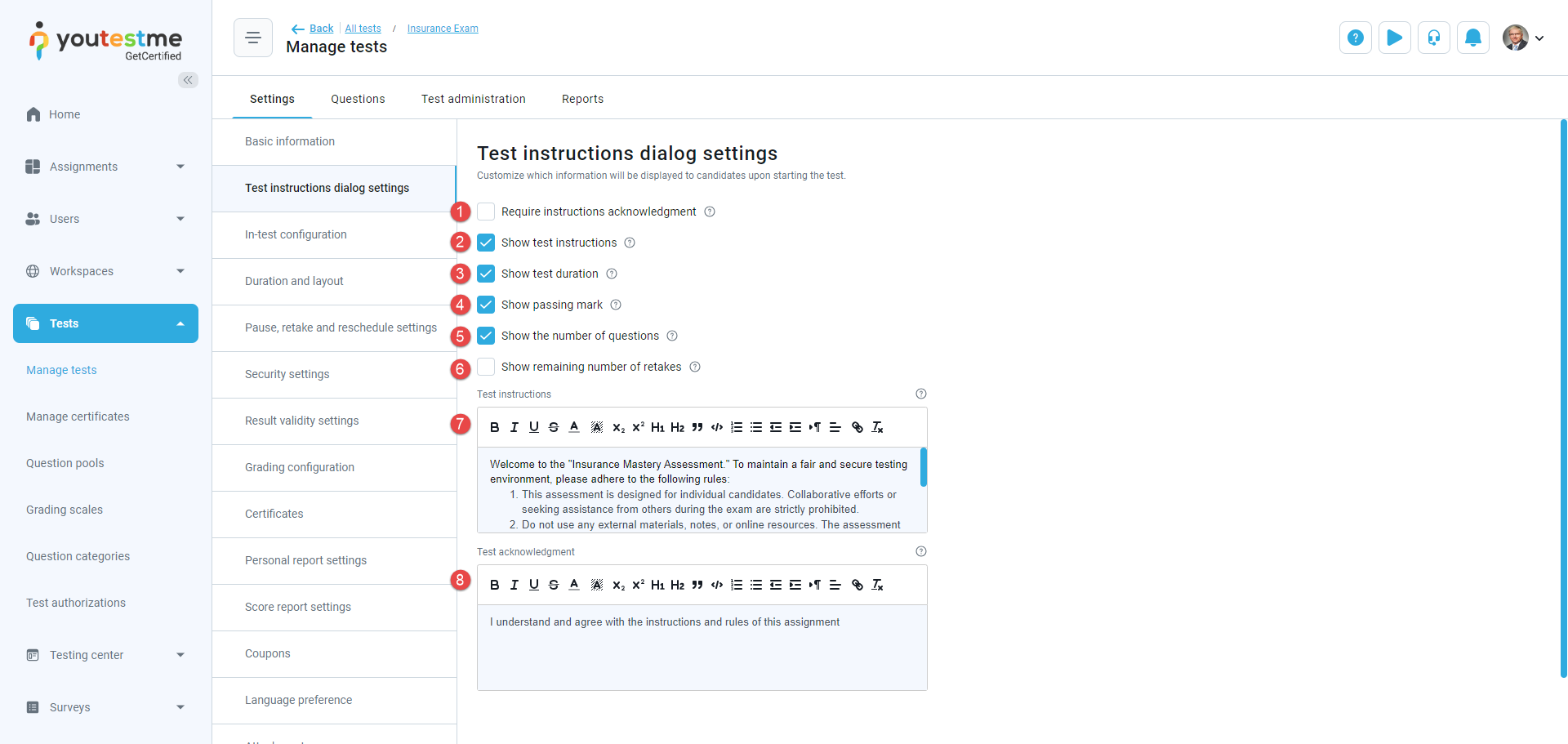Go Back using the header link
This screenshot has width=1568, height=744.
coord(313,29)
